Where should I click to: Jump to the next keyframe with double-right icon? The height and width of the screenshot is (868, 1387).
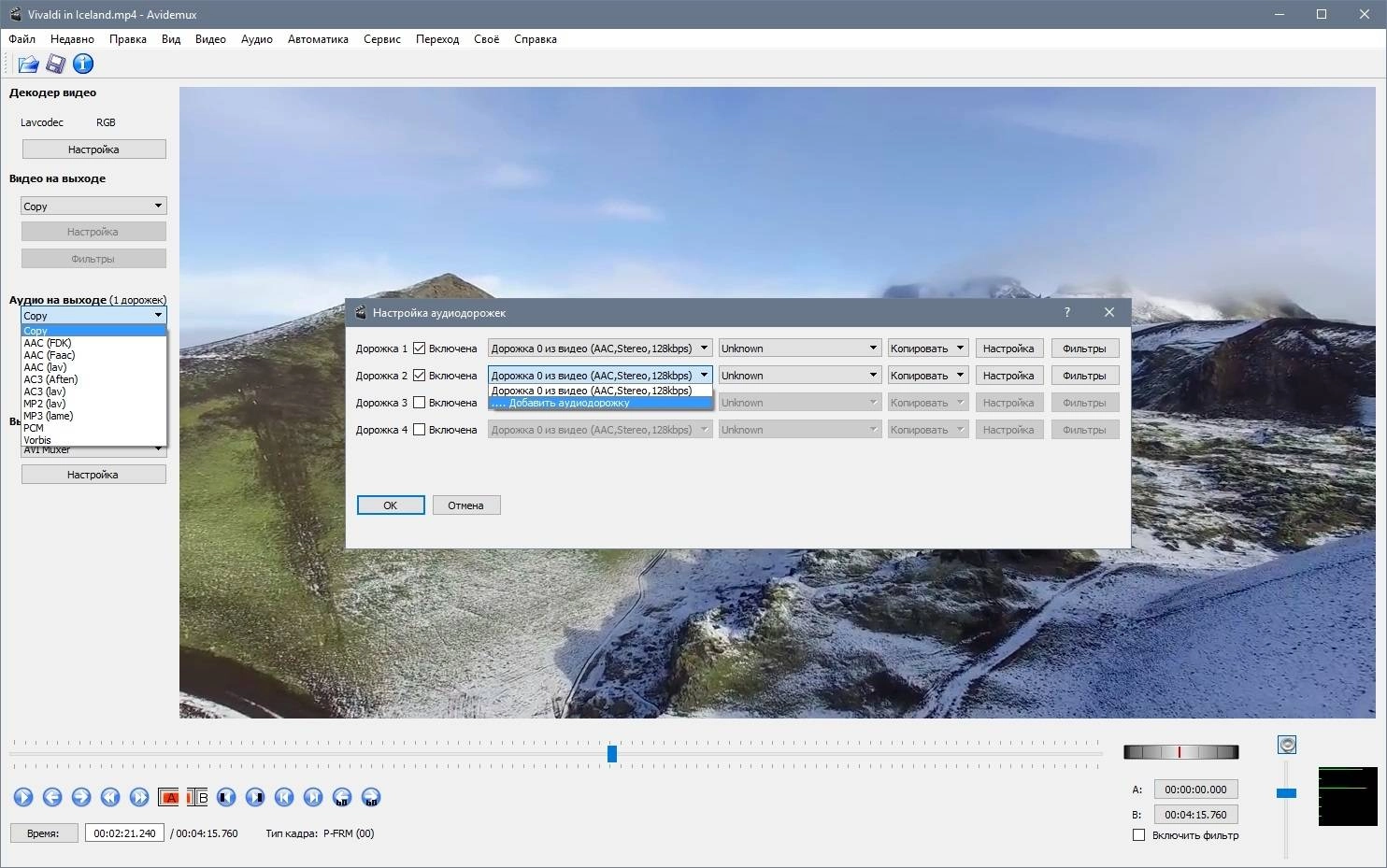[x=139, y=797]
